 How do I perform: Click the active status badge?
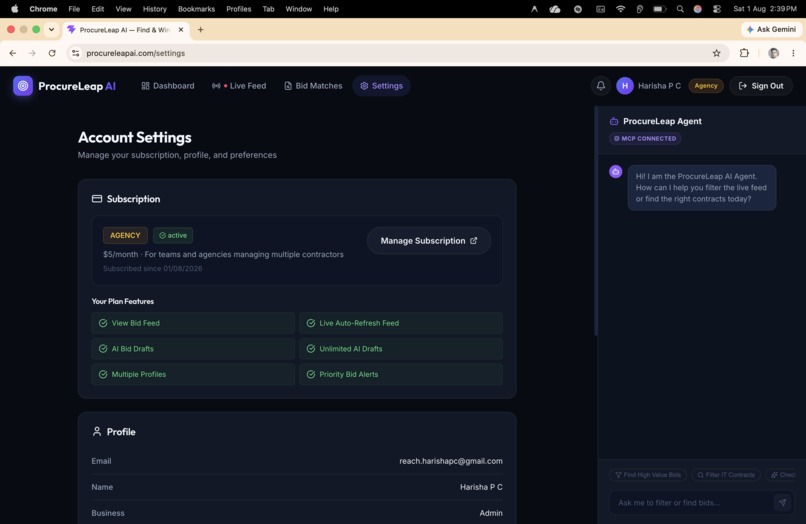[173, 235]
